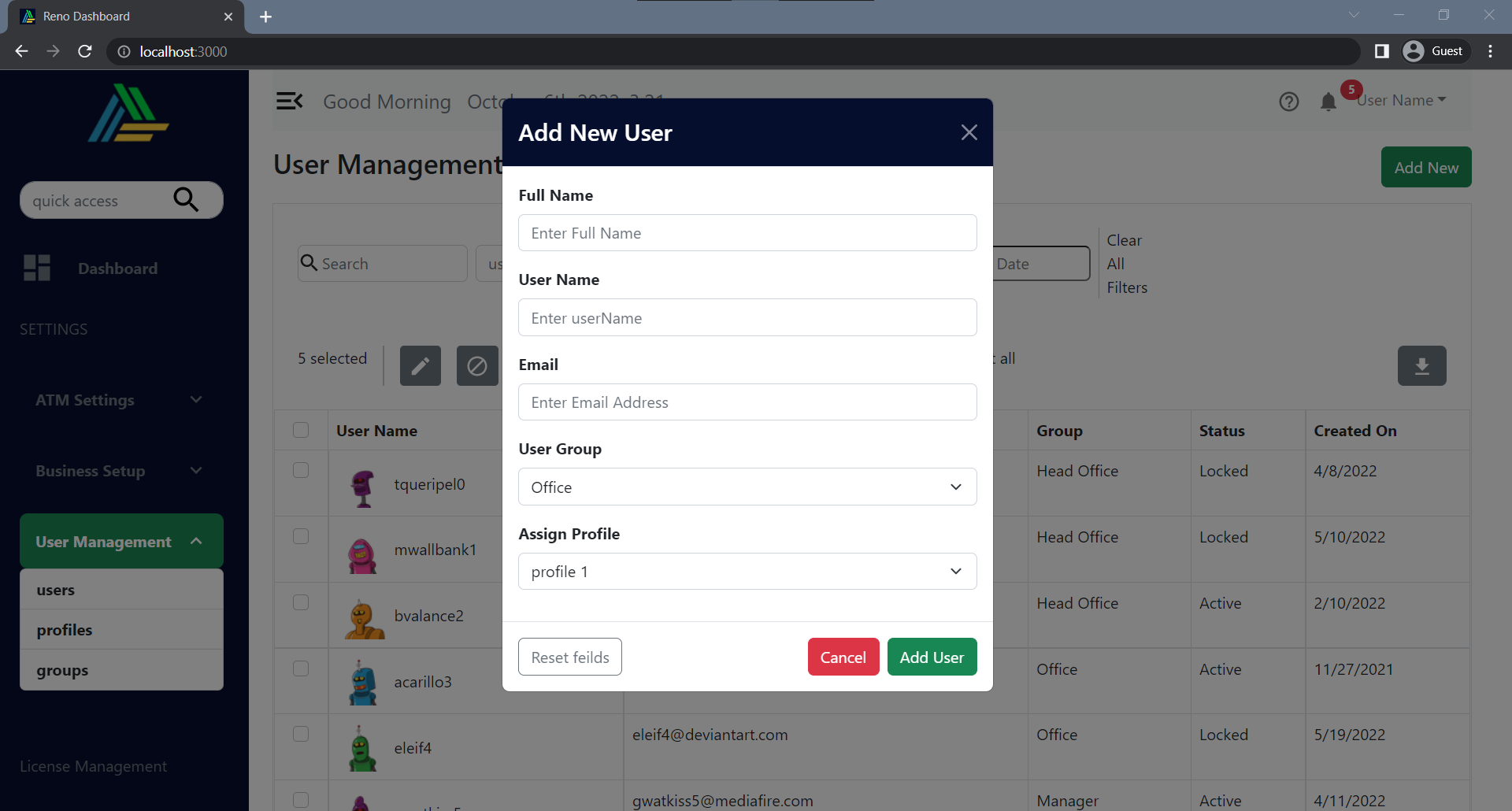The height and width of the screenshot is (811, 1512).
Task: Open Dashboard from sidebar
Action: point(117,268)
